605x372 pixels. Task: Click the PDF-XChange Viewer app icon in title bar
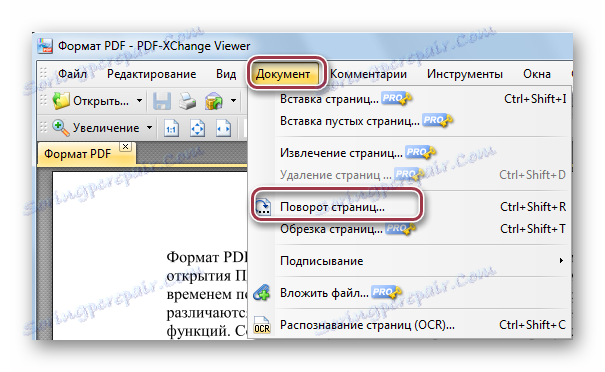click(45, 46)
